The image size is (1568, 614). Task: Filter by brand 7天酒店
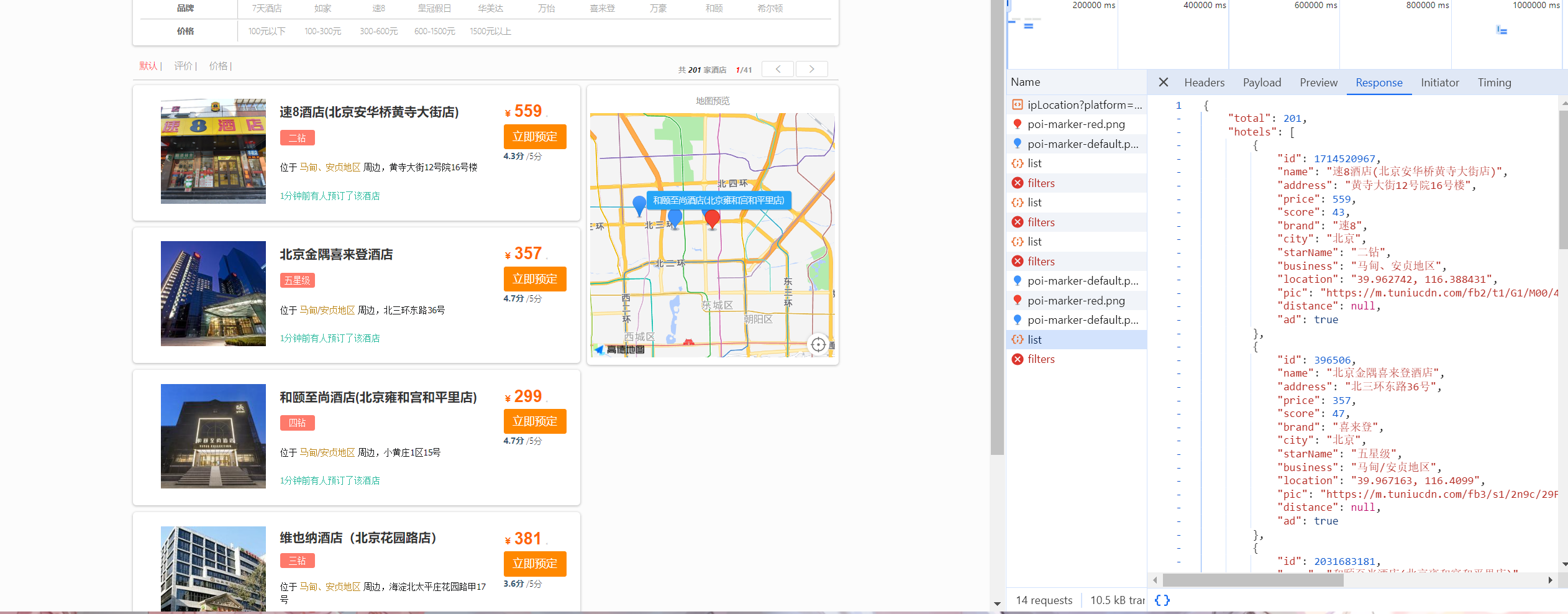(267, 8)
